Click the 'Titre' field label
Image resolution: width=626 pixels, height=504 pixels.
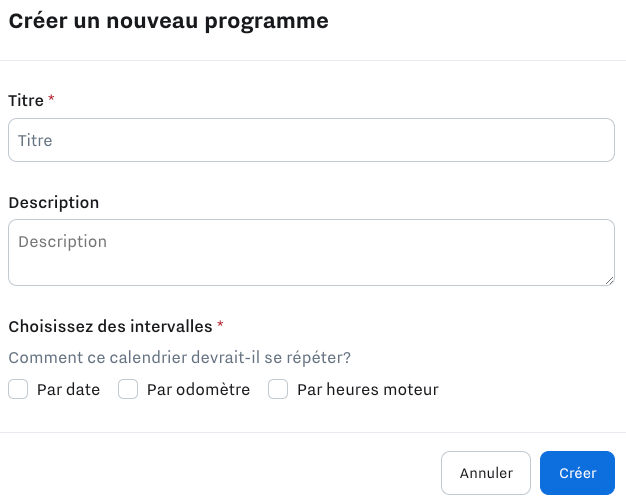26,101
